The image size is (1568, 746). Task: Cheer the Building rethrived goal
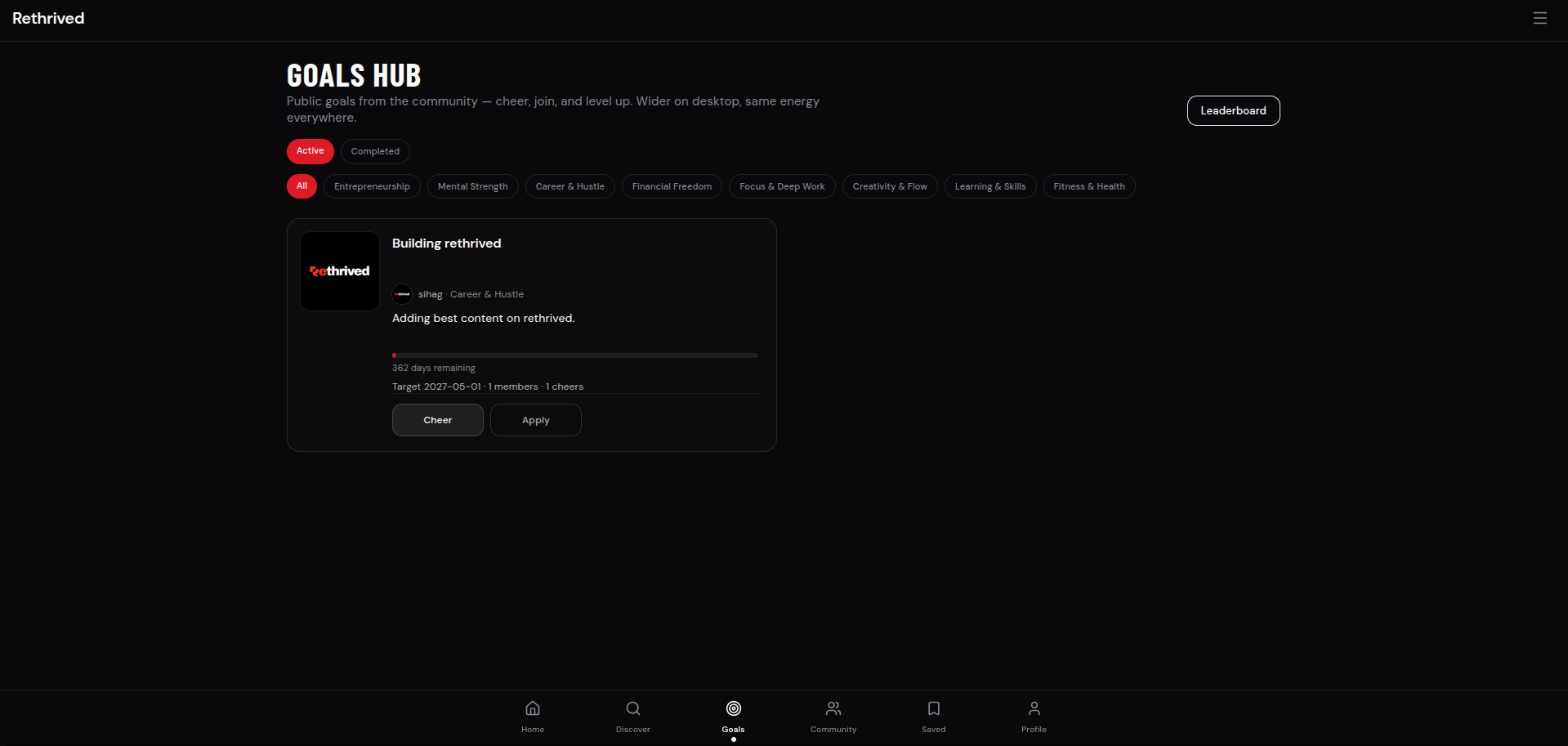click(x=438, y=420)
